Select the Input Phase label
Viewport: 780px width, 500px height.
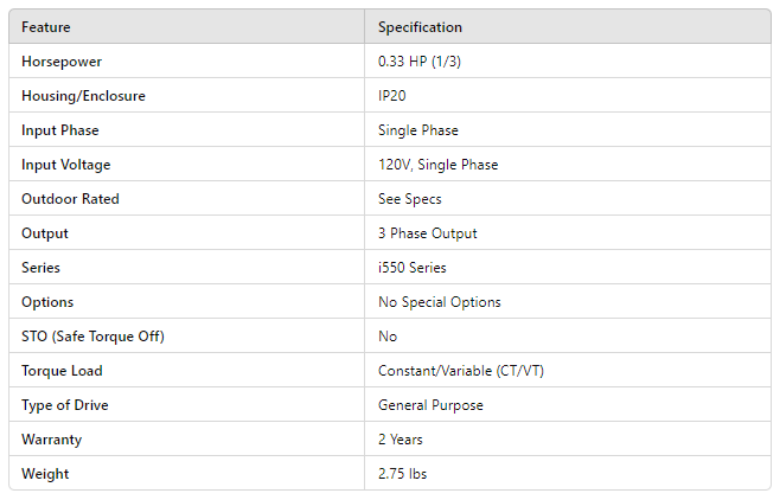coord(60,130)
